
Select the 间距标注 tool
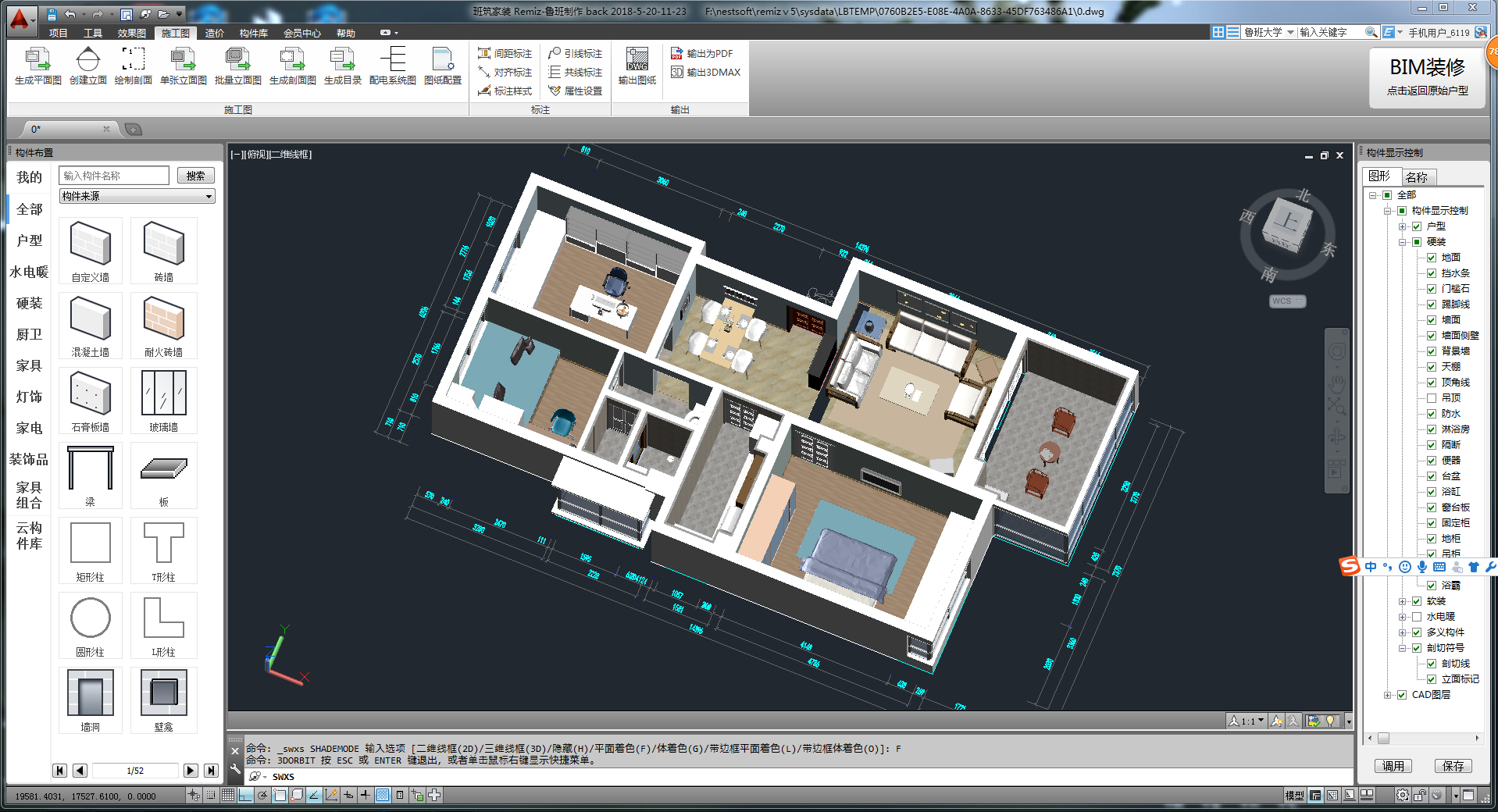[505, 53]
